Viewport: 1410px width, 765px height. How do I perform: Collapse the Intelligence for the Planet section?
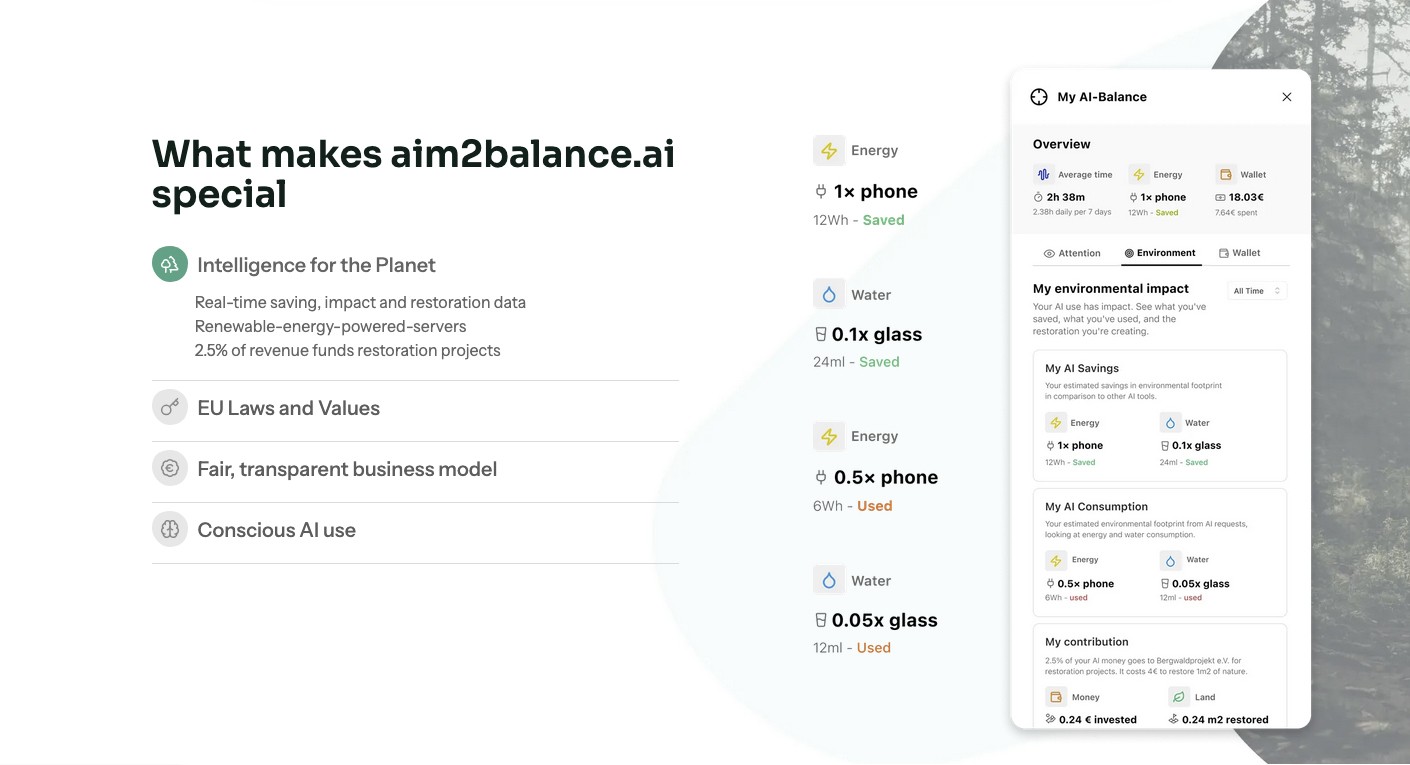click(415, 265)
